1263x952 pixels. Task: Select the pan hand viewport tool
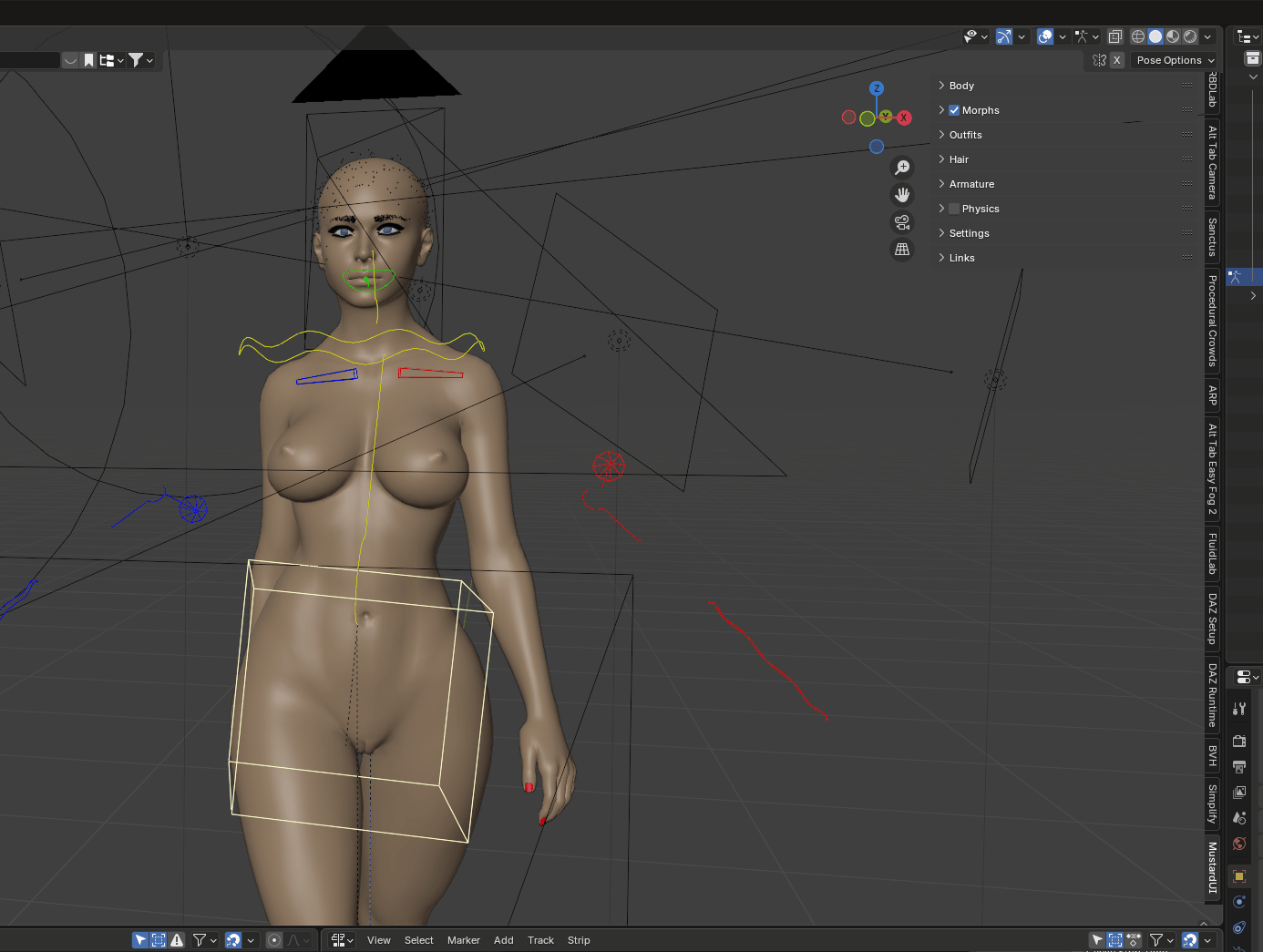pyautogui.click(x=902, y=195)
